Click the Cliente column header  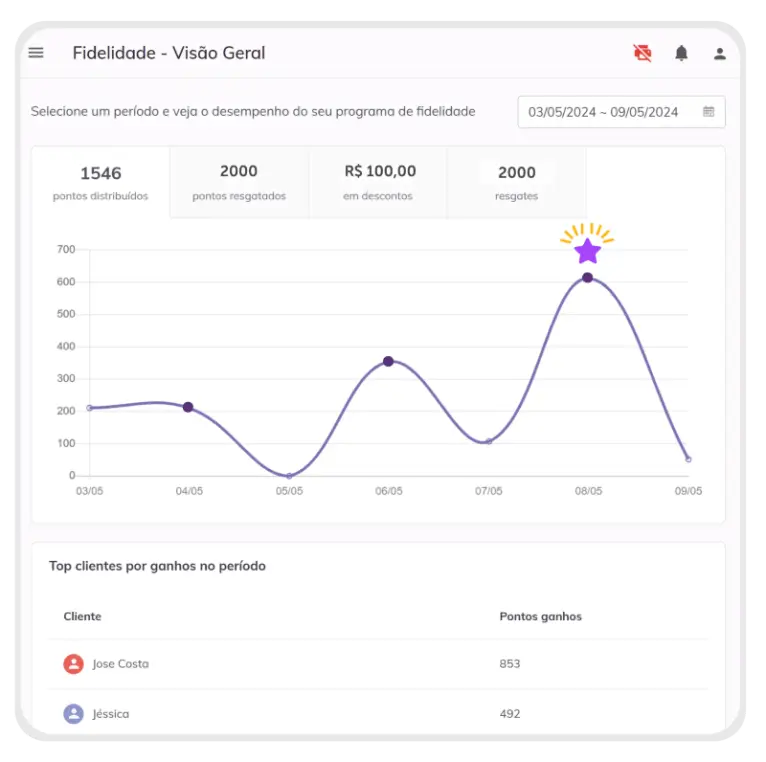pyautogui.click(x=82, y=616)
